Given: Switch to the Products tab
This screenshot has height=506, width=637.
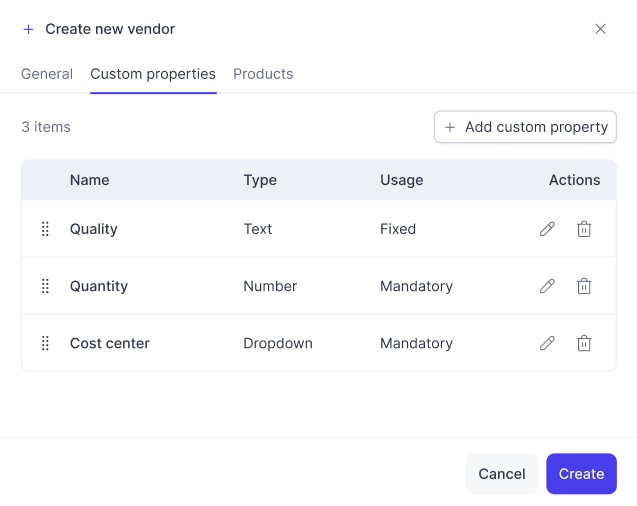Looking at the screenshot, I should [263, 74].
